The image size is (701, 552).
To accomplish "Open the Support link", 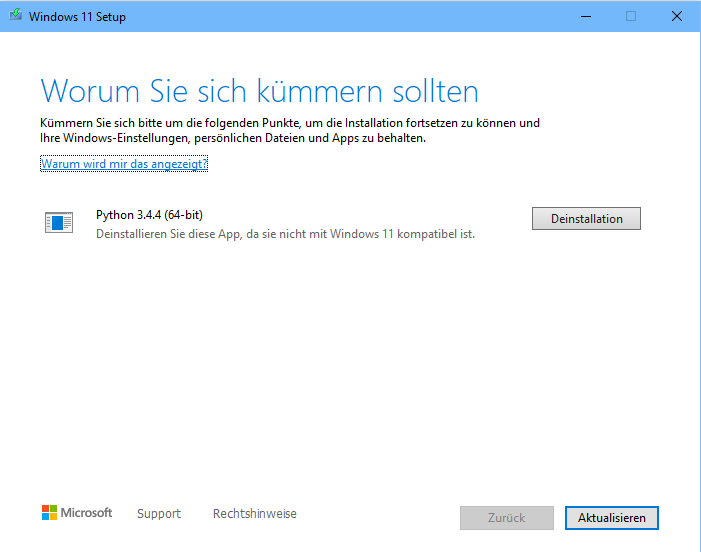I will (x=159, y=514).
